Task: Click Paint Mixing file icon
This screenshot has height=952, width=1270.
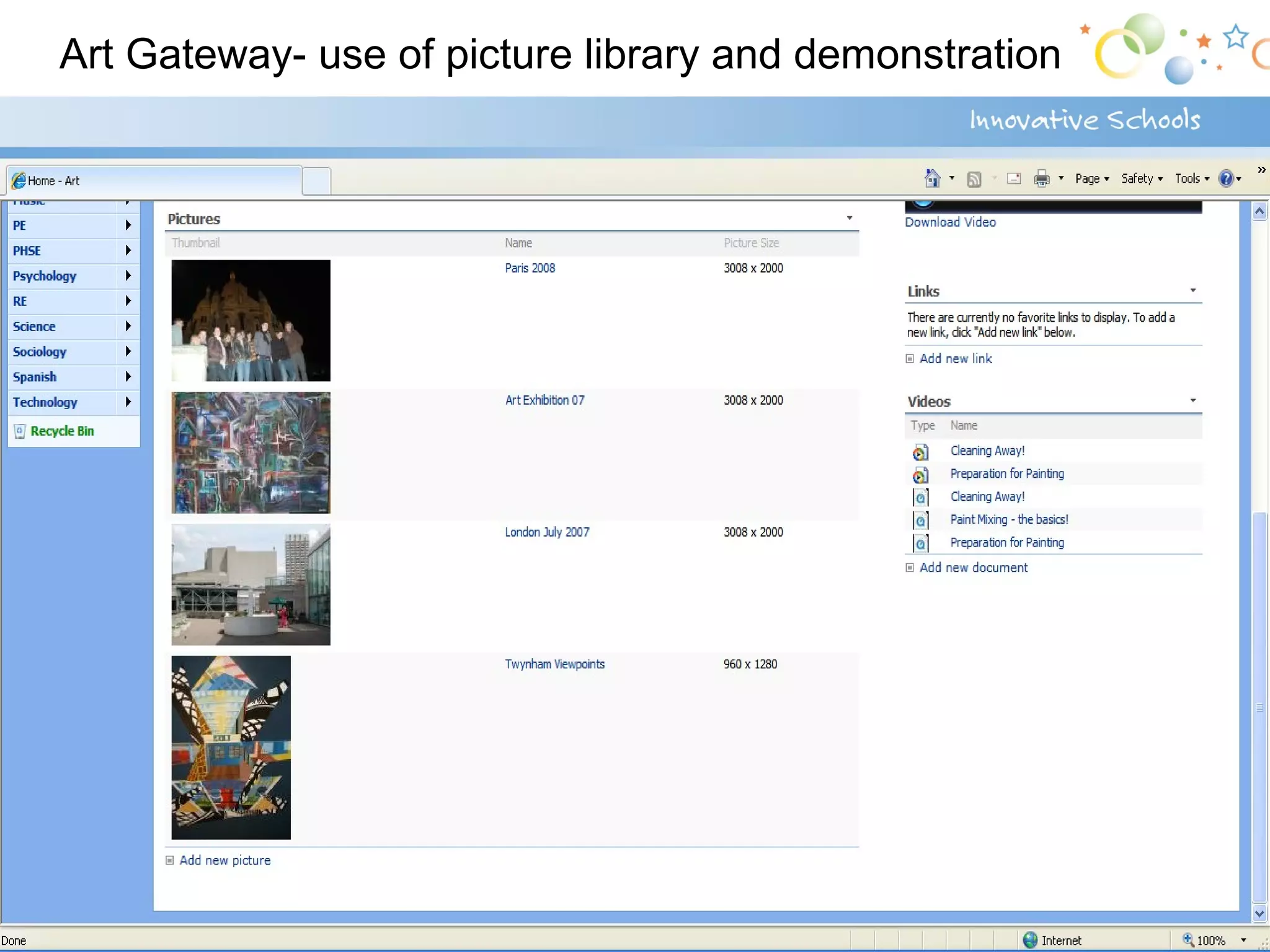Action: click(x=920, y=520)
